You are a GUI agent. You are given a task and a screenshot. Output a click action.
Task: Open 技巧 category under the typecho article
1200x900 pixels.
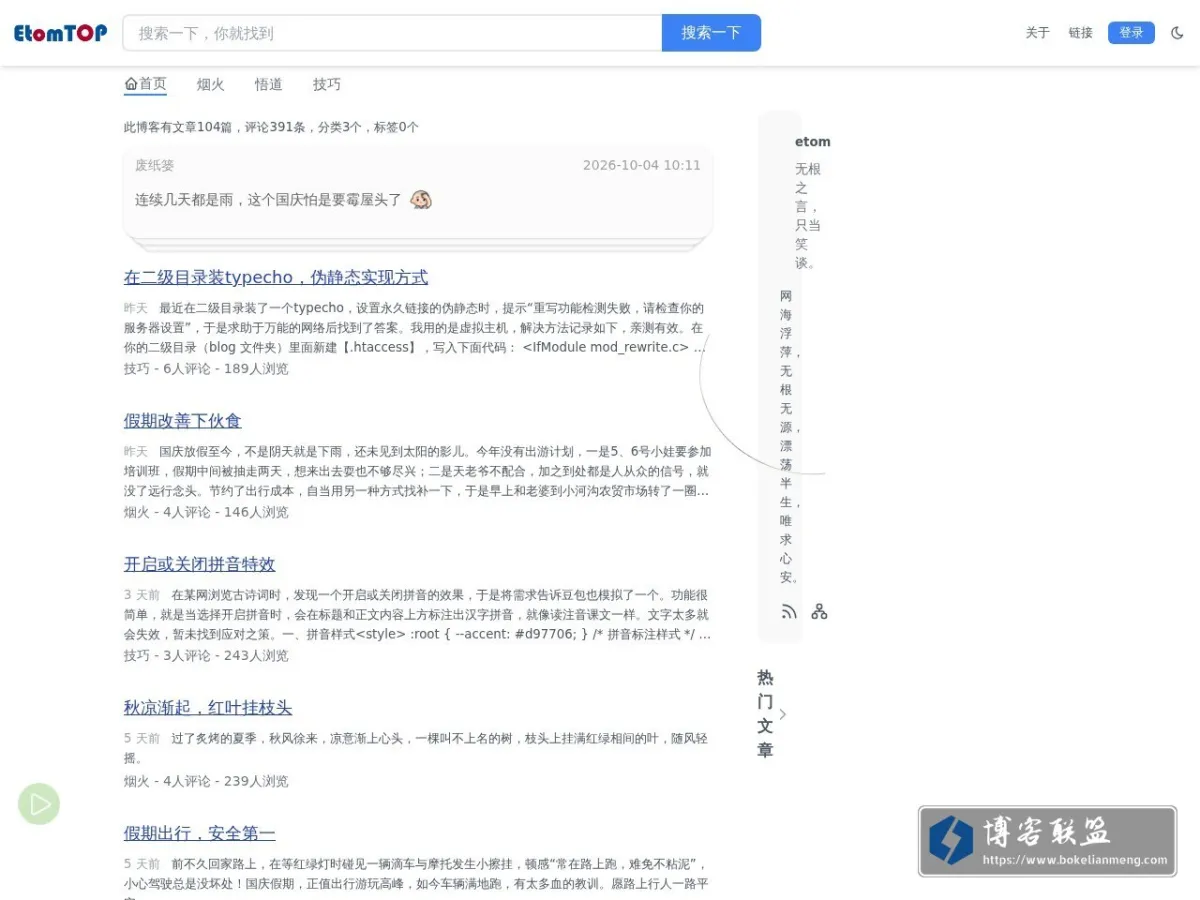[136, 369]
